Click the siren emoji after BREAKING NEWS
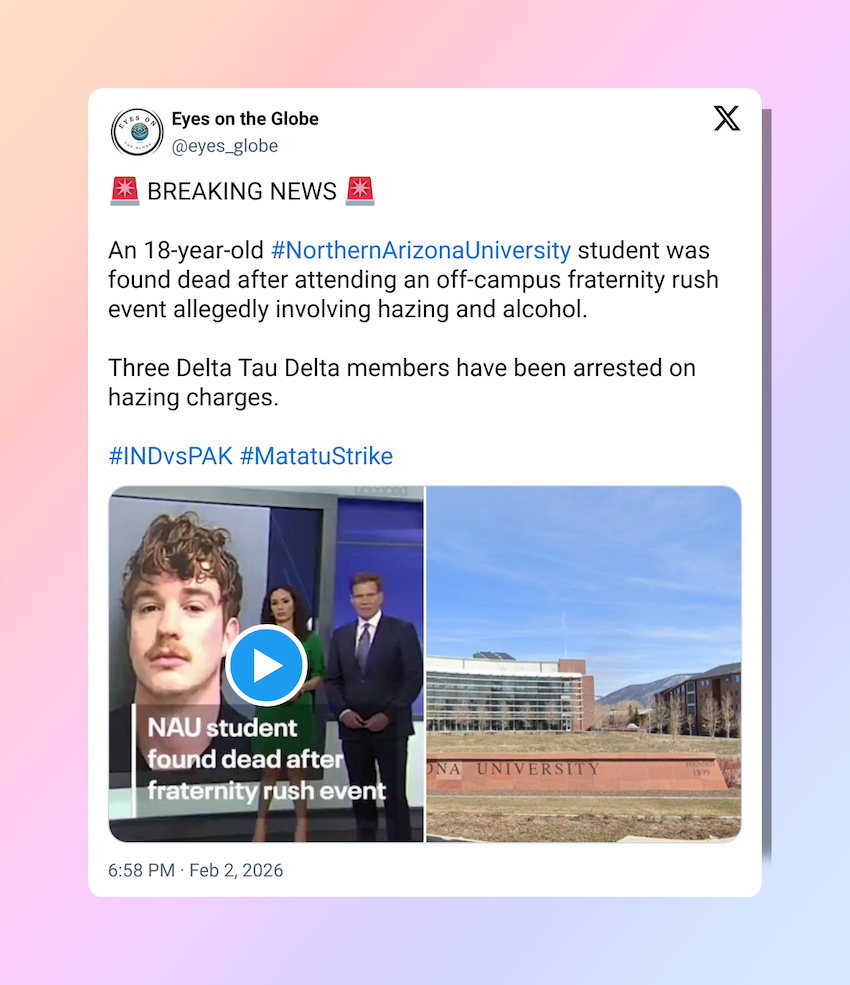Viewport: 850px width, 985px height. (360, 191)
